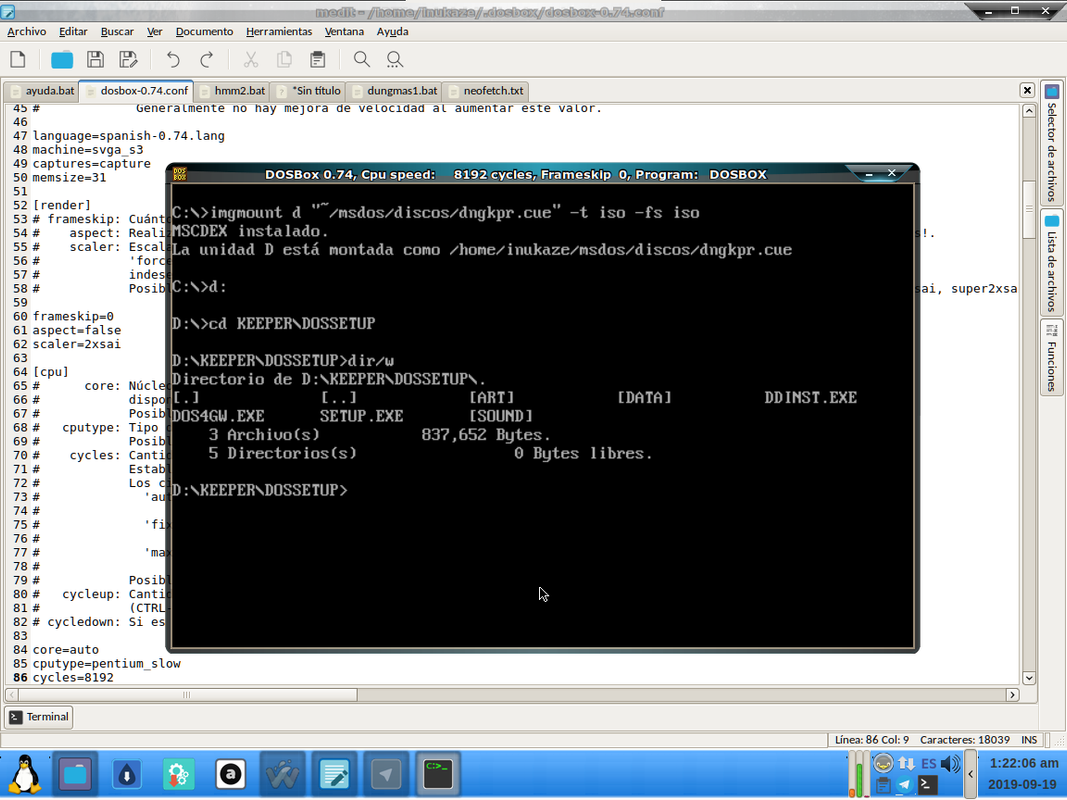Click the network arrows tray icon
This screenshot has width=1067, height=800.
pyautogui.click(x=906, y=763)
